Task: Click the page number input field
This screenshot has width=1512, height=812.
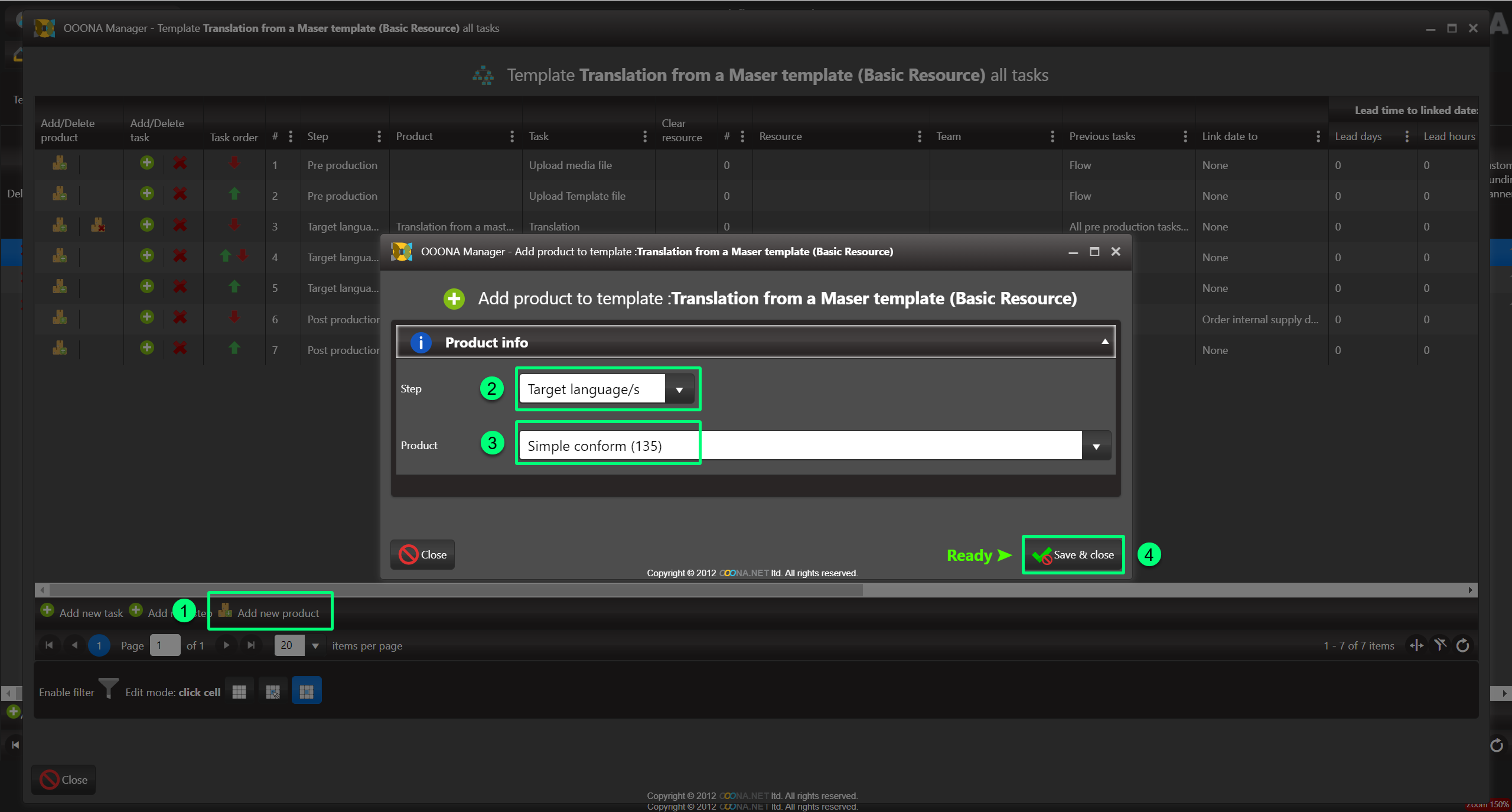Action: click(165, 645)
